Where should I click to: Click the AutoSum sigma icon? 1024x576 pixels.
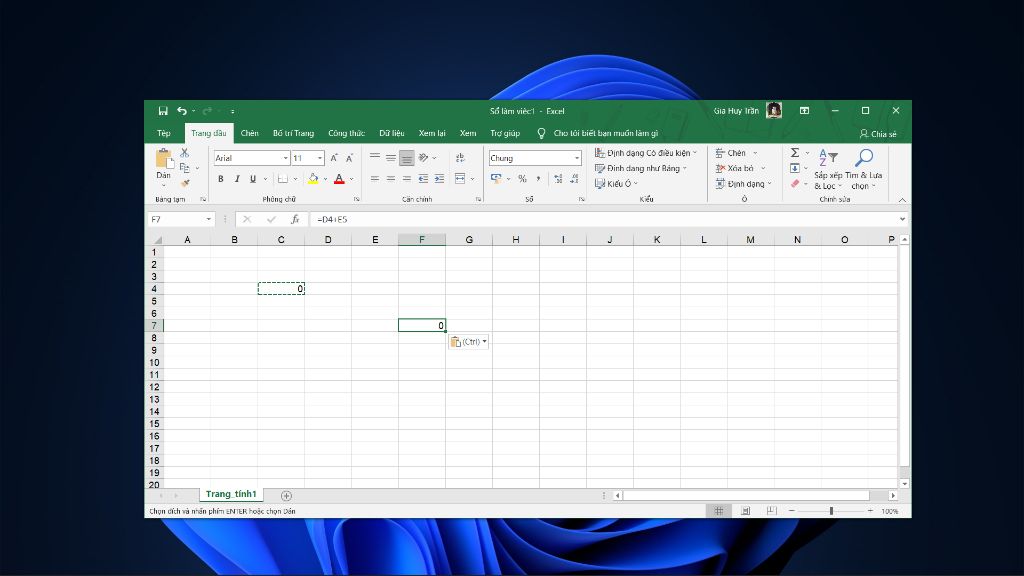[x=795, y=152]
